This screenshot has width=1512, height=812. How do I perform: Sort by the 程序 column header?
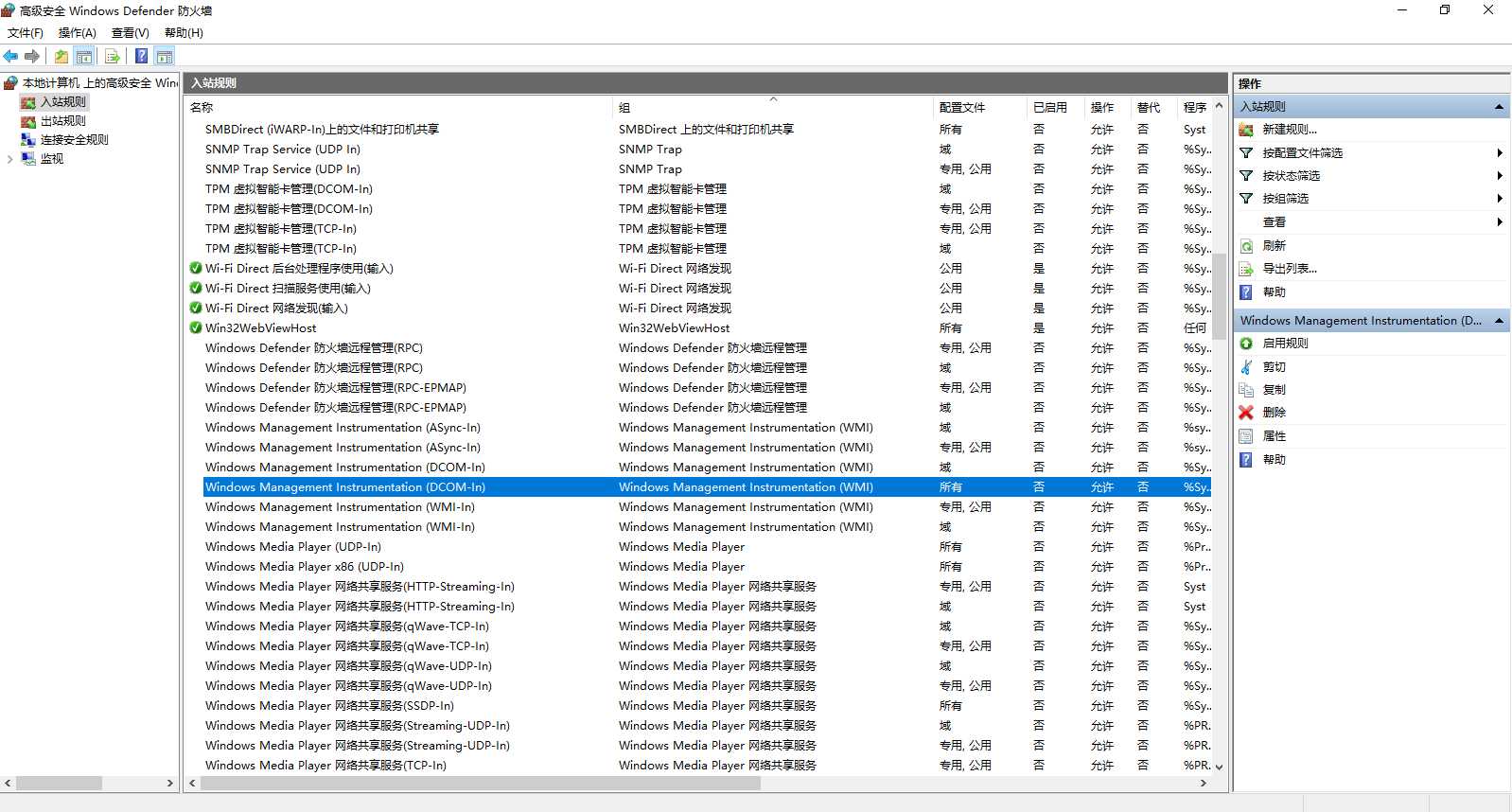point(1194,108)
